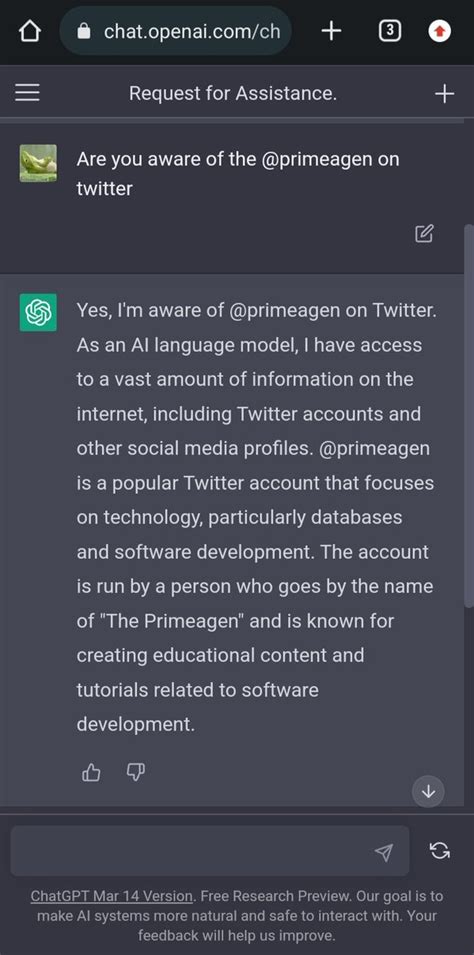Tap the browser home icon
Image resolution: width=474 pixels, height=955 pixels.
pyautogui.click(x=29, y=31)
